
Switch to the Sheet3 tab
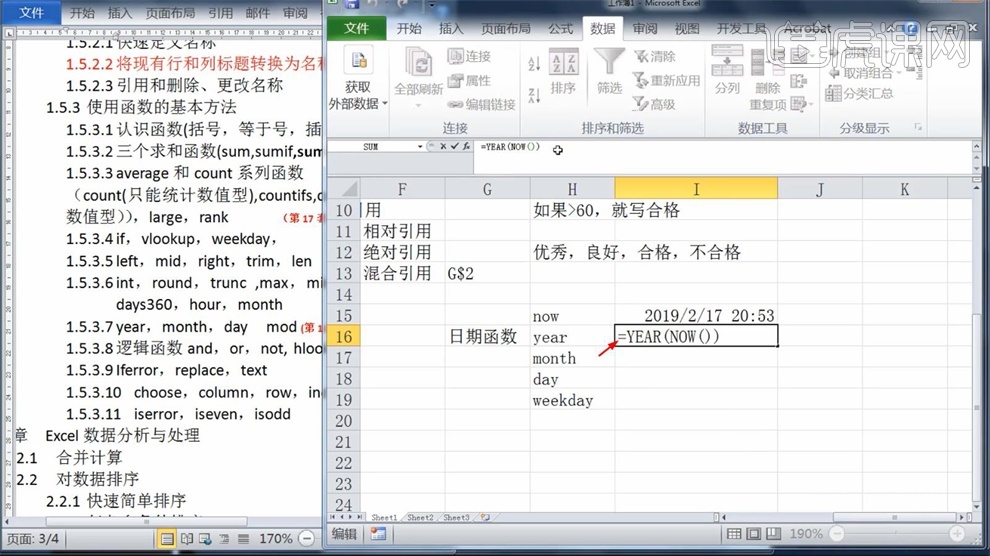tap(456, 518)
